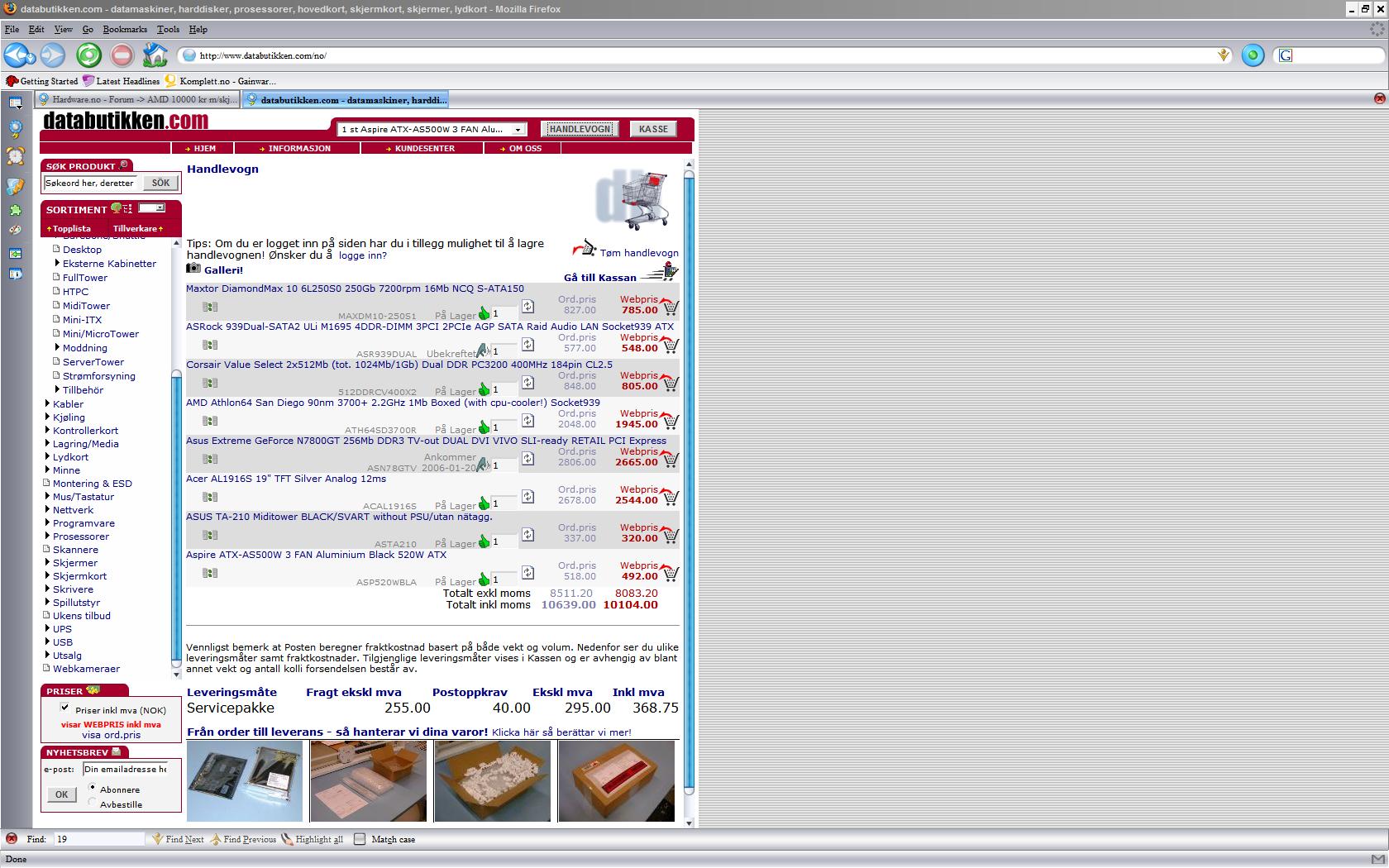Click remove-from-cart icon for Aspire ATX-AS500W
Image resolution: width=1389 pixels, height=868 pixels.
click(x=668, y=571)
